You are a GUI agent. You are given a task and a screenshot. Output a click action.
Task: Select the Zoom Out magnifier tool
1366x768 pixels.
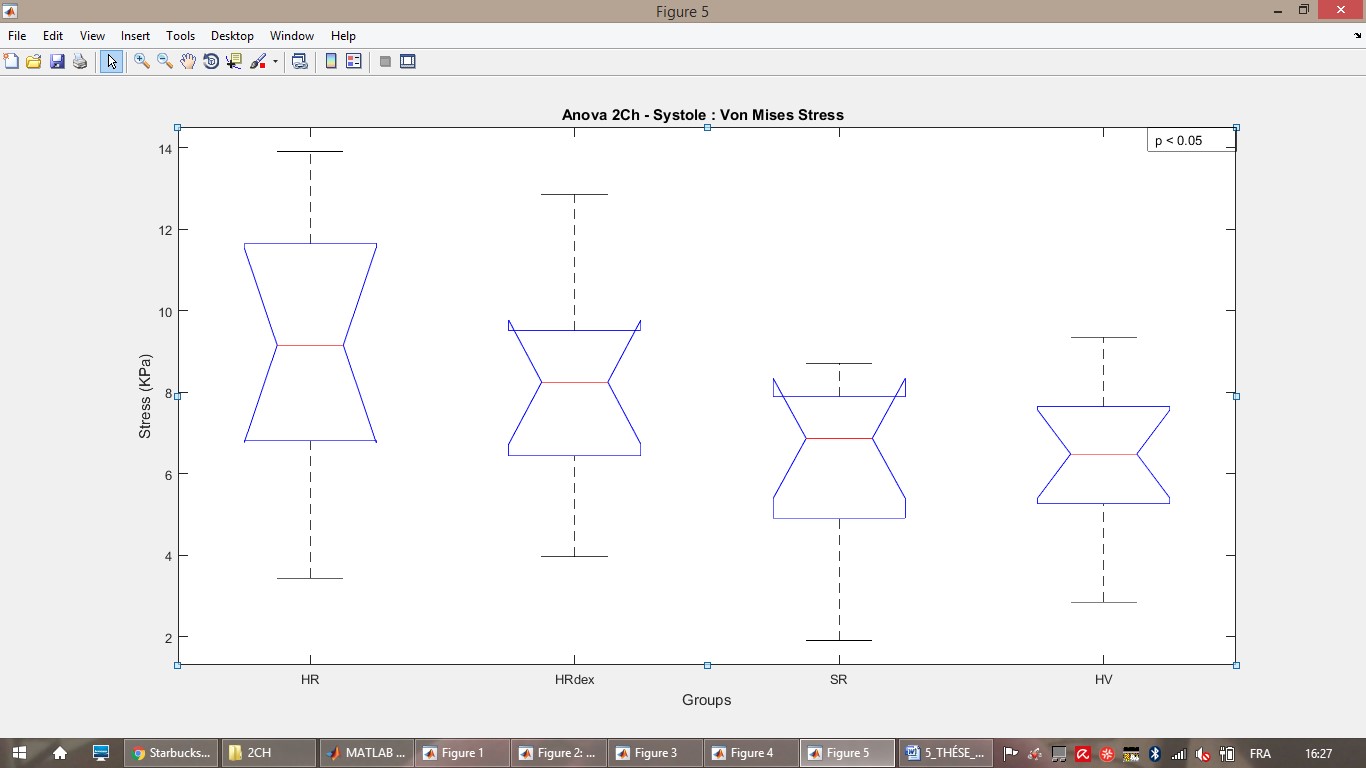(x=165, y=62)
